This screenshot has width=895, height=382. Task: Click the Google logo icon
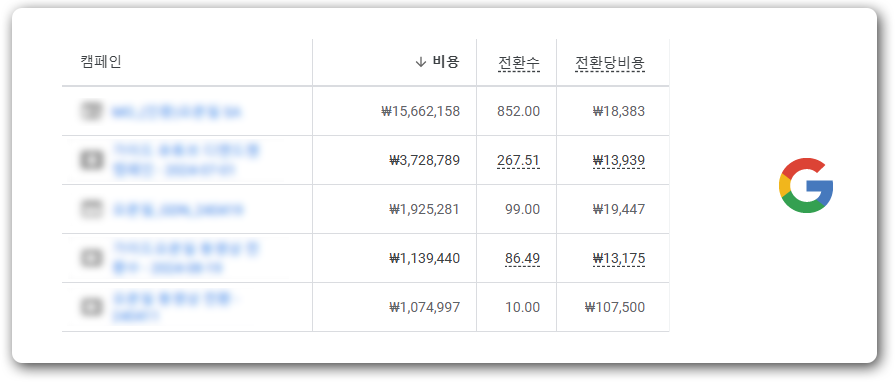point(805,186)
